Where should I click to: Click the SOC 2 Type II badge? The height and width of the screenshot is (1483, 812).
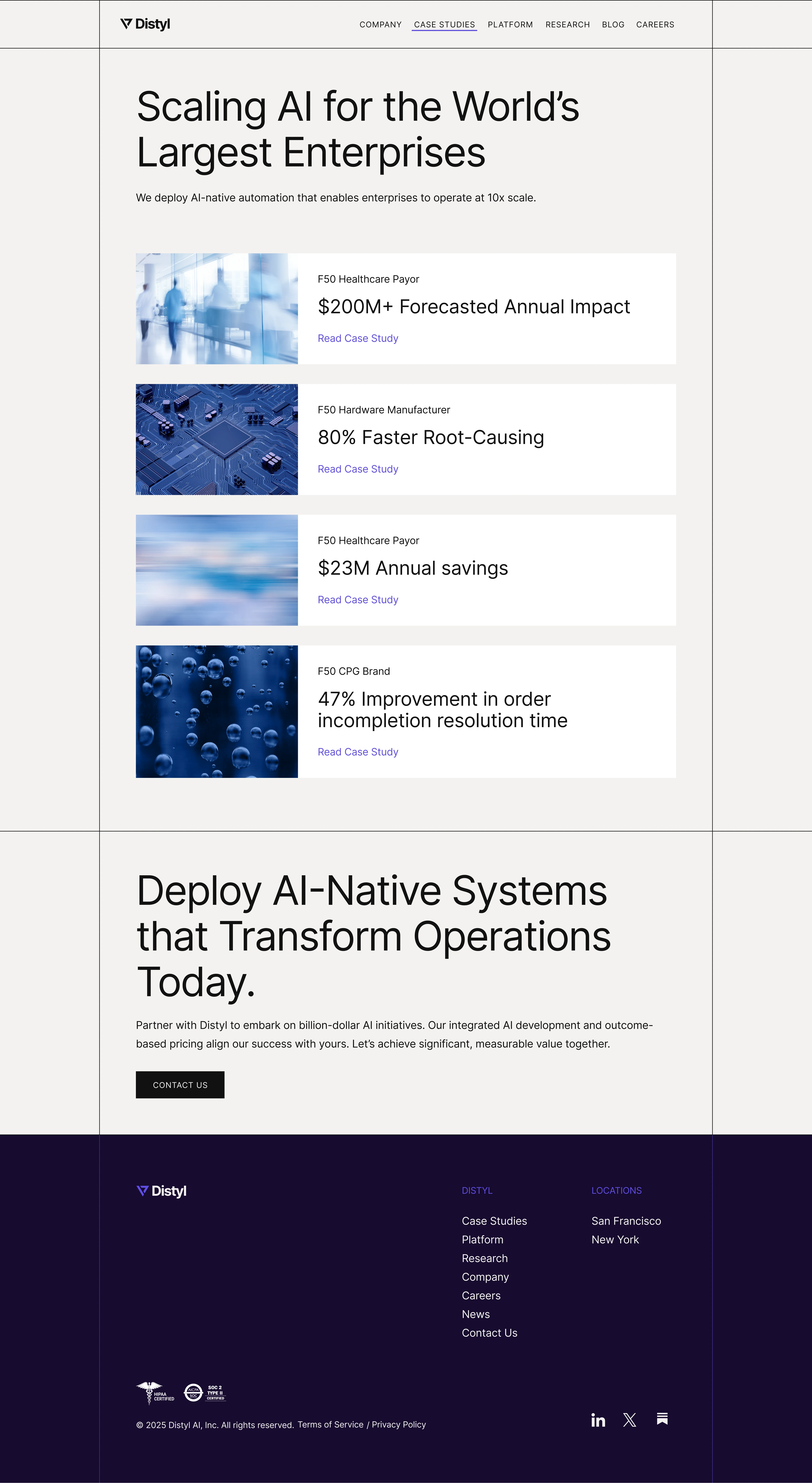click(x=205, y=1393)
